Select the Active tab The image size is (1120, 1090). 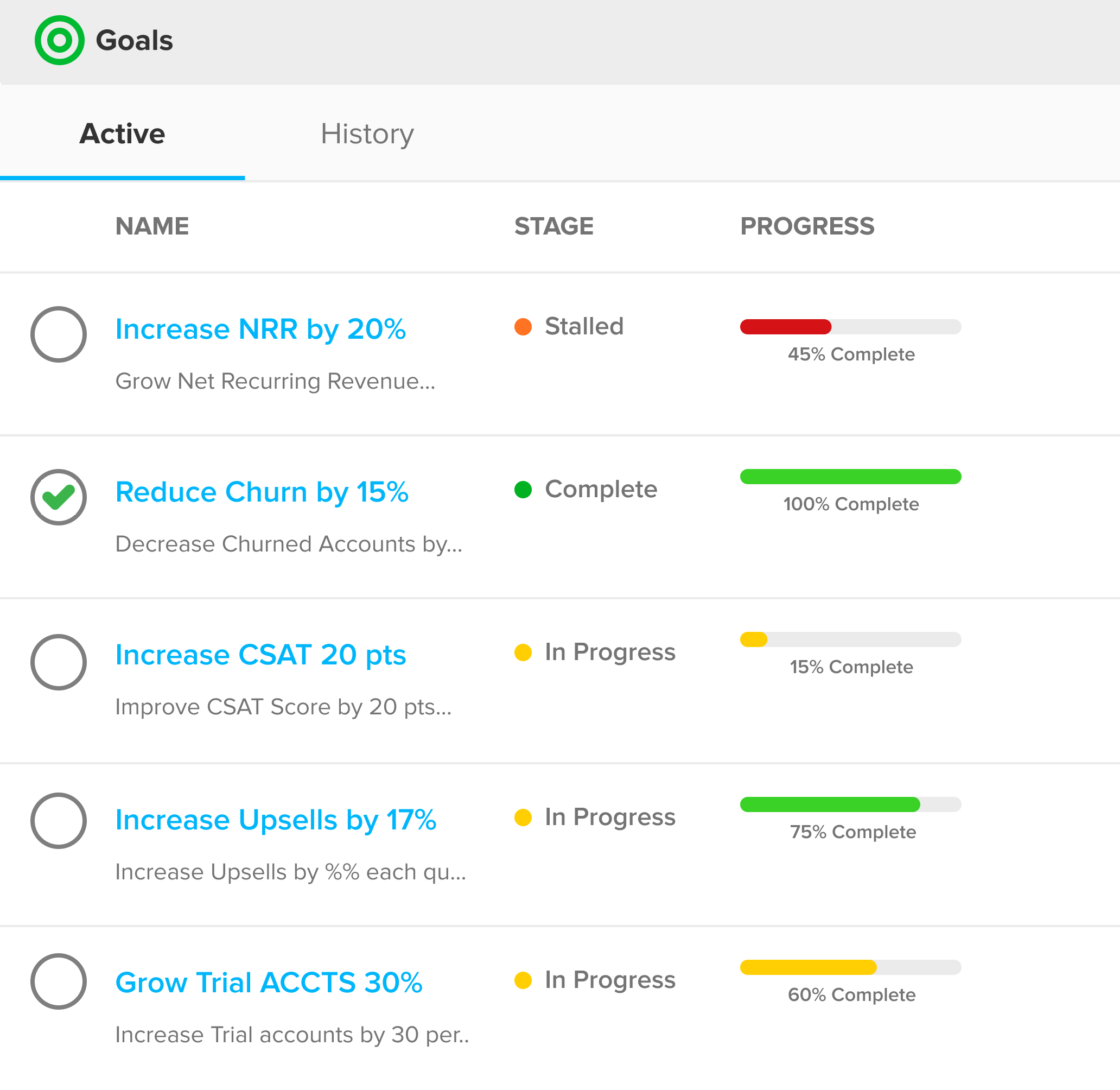tap(122, 134)
